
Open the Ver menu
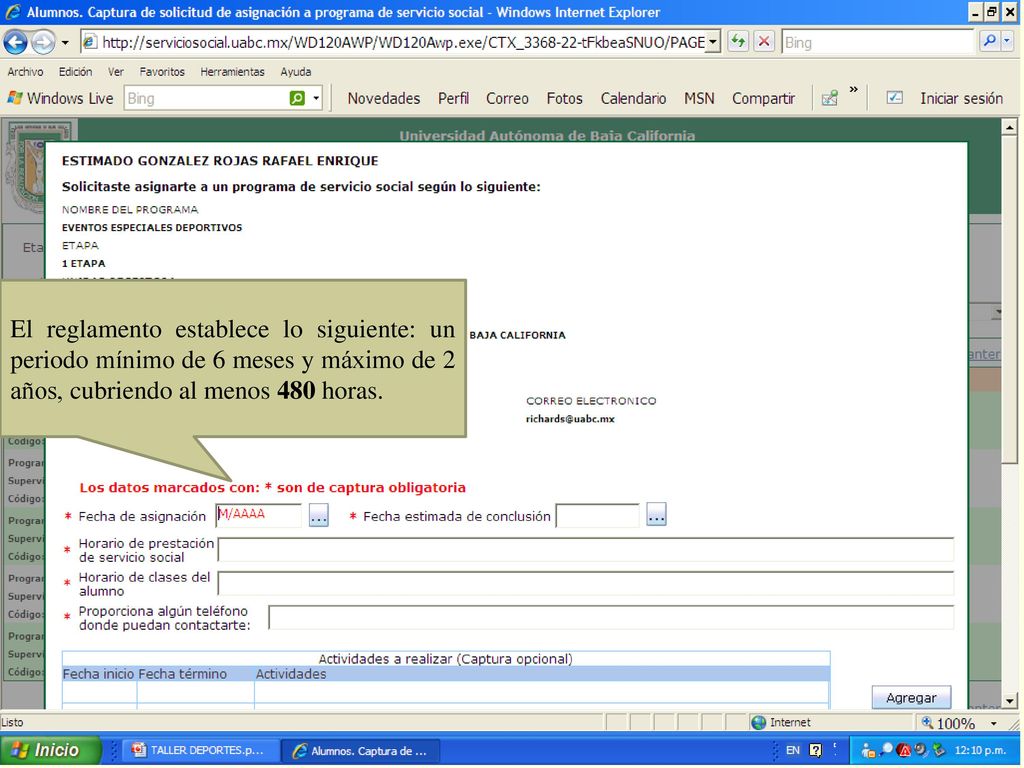(x=116, y=72)
